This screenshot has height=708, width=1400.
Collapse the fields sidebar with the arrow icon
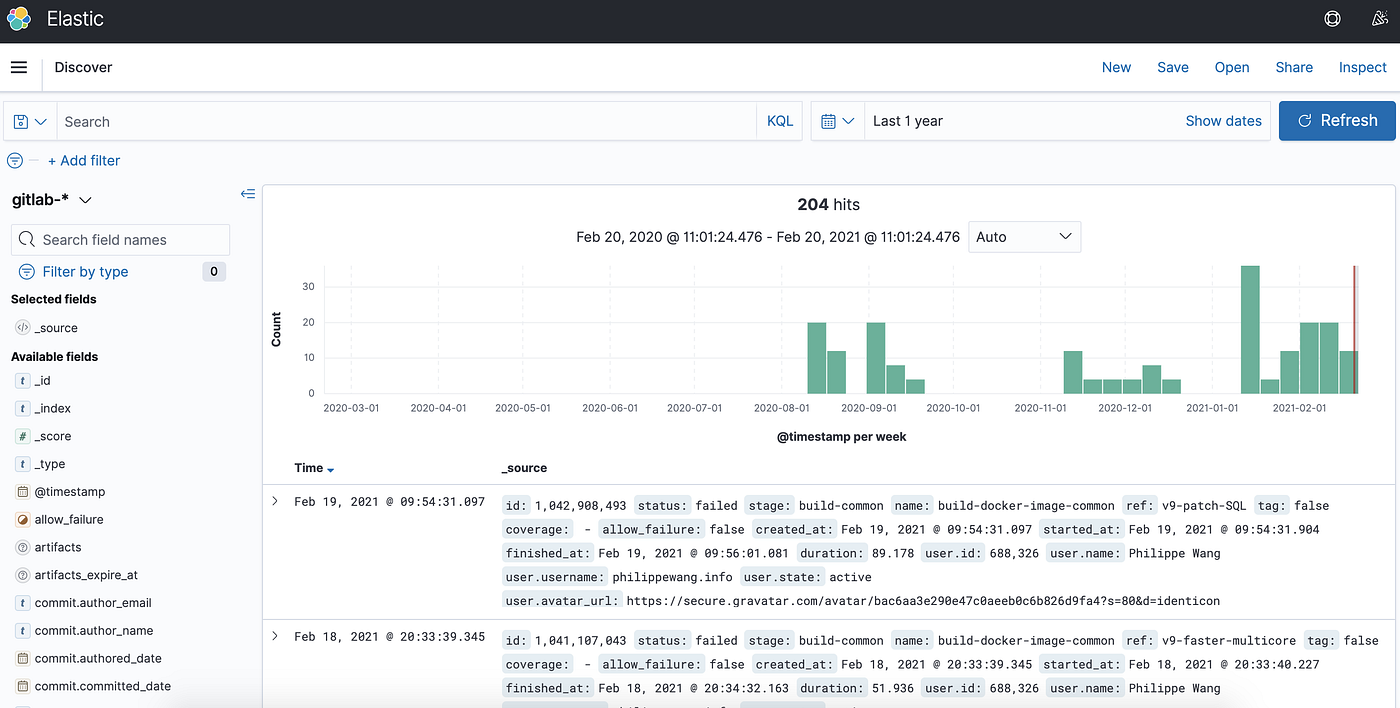coord(247,194)
